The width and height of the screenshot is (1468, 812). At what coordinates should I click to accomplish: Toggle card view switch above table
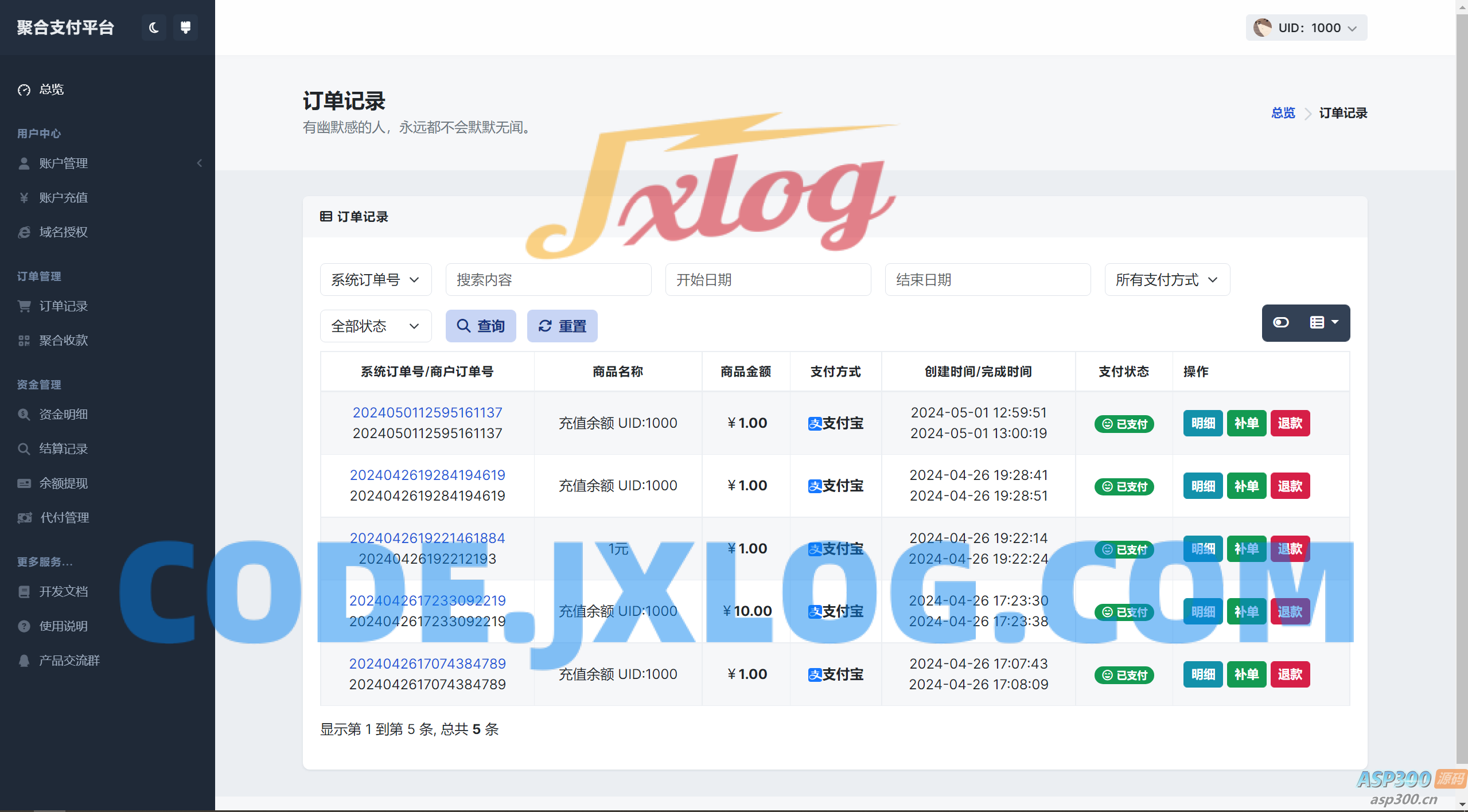1281,323
